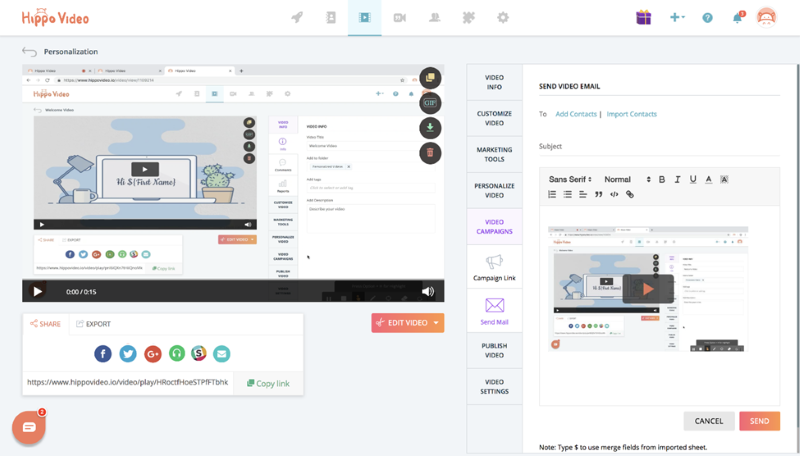
Task: Click the SEND button
Action: (x=760, y=421)
